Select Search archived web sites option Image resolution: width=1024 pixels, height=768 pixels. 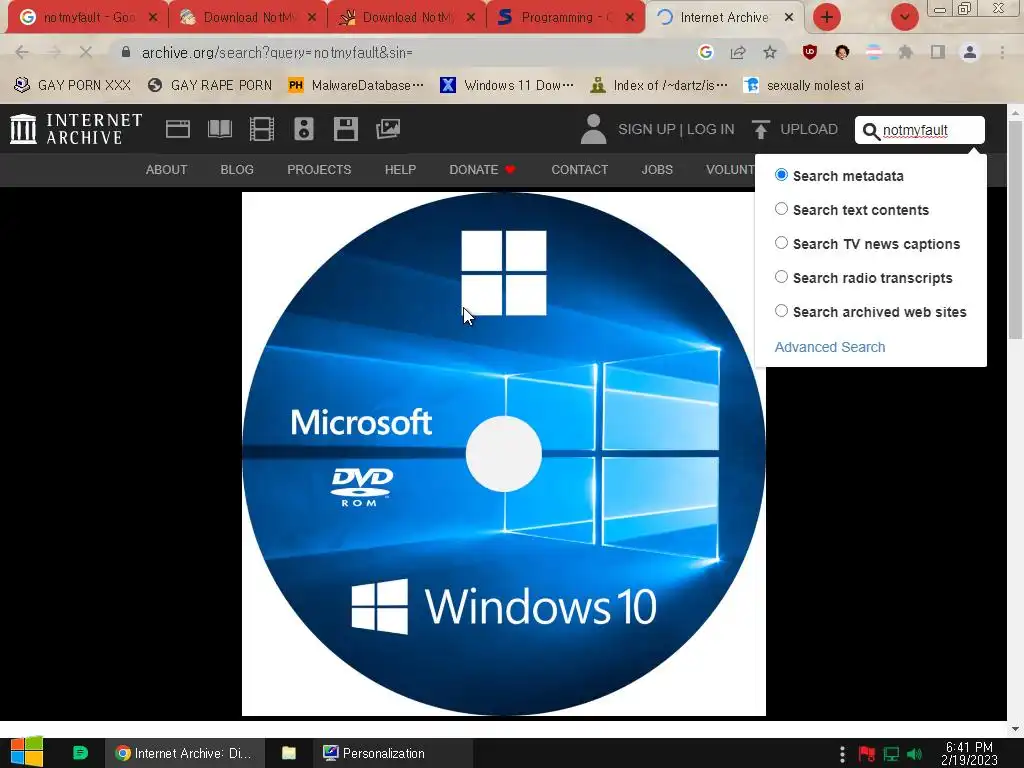click(x=781, y=311)
